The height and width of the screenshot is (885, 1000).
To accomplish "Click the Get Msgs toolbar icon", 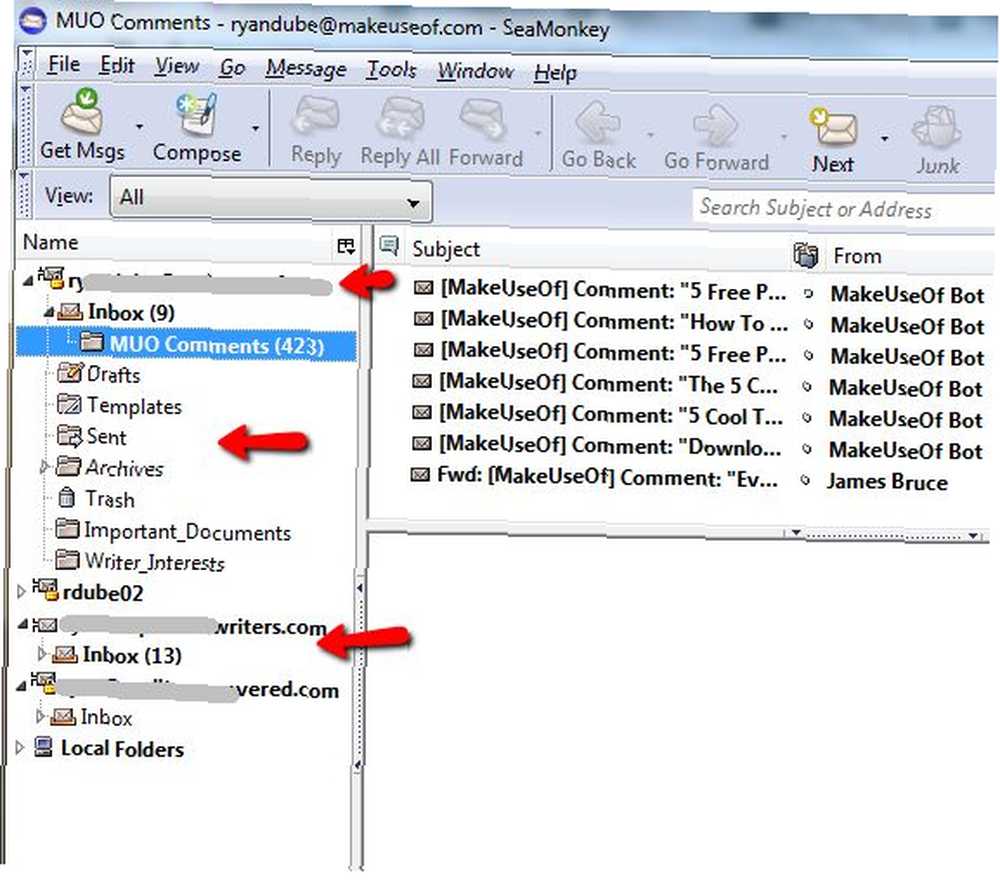I will pyautogui.click(x=82, y=111).
